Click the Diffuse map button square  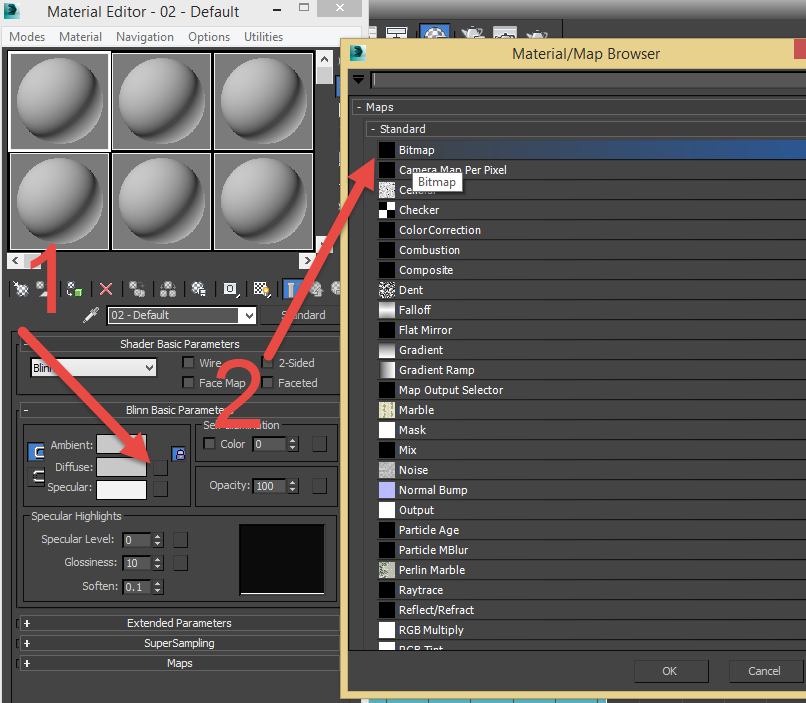(x=160, y=468)
